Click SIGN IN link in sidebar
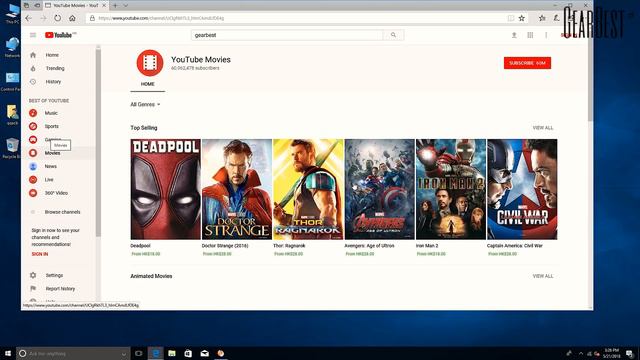Viewport: 640px width, 360px height. [x=40, y=254]
